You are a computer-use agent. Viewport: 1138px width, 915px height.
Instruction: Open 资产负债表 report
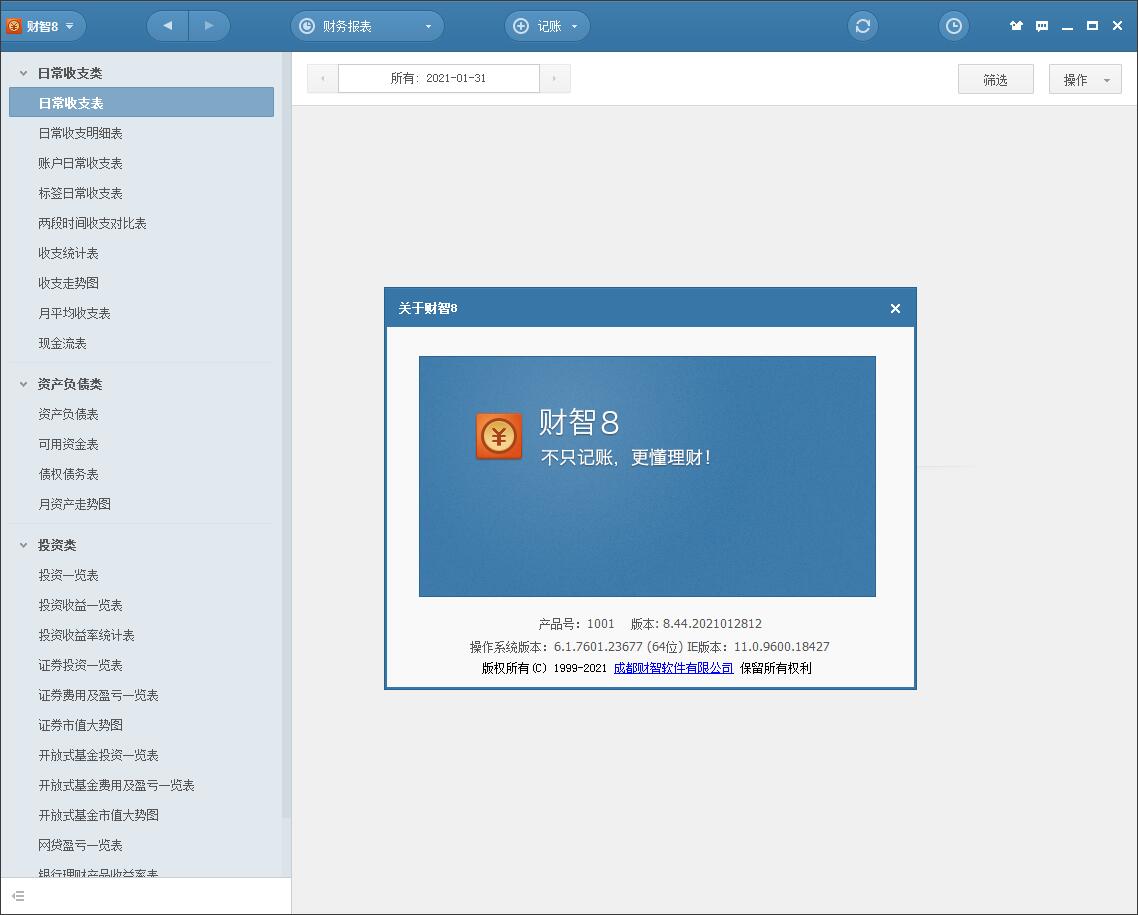[x=68, y=414]
